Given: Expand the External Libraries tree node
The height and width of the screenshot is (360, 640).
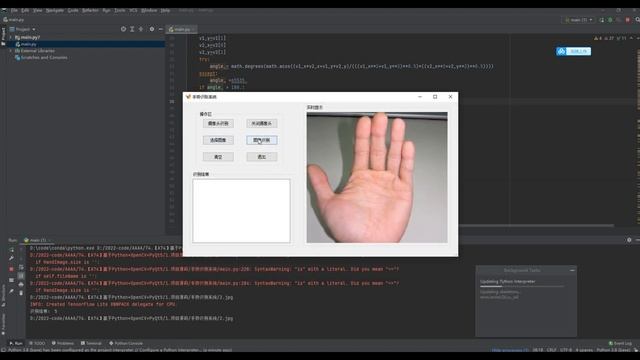Looking at the screenshot, I should [x=11, y=51].
